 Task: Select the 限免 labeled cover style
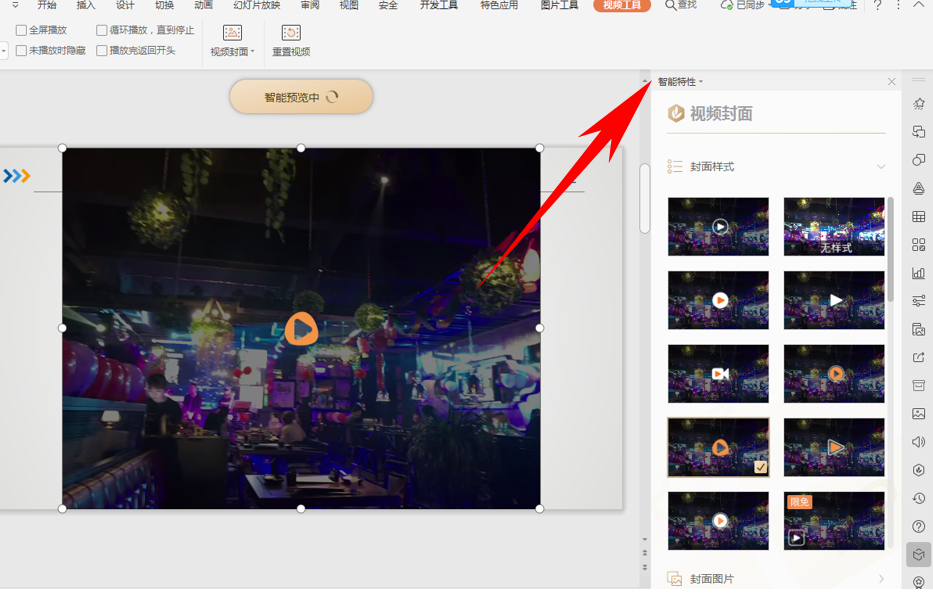coord(834,521)
